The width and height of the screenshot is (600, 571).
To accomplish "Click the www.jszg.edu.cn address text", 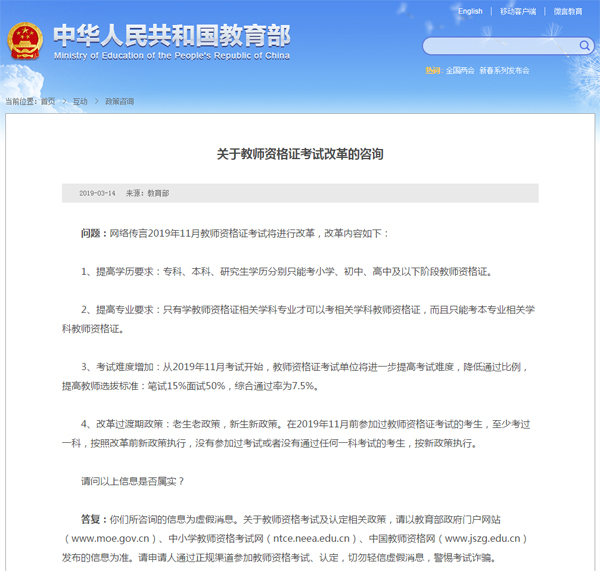I will click(x=477, y=538).
